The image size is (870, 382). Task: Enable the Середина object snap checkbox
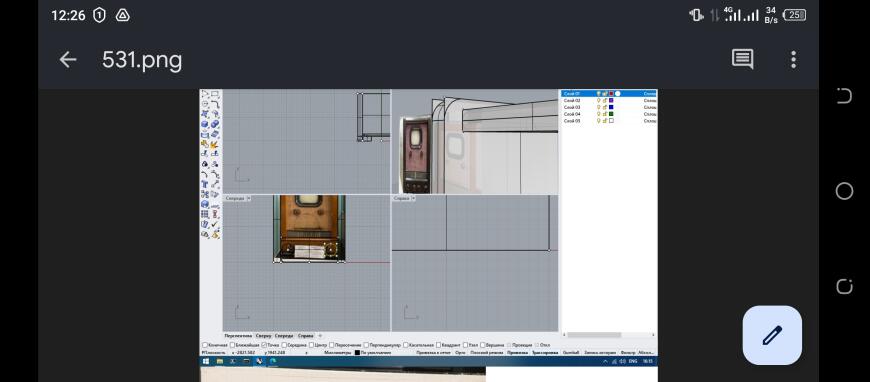[284, 345]
